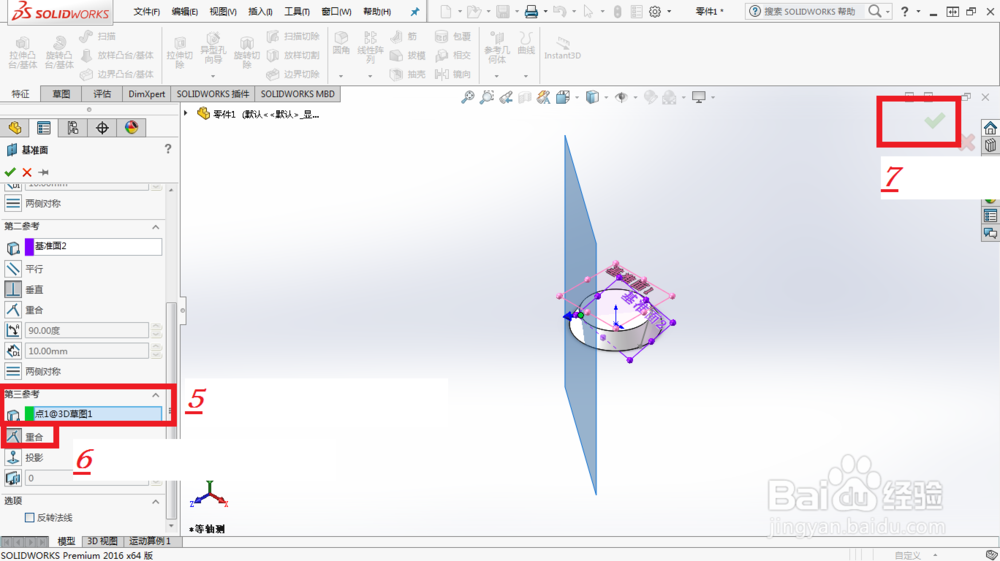Collapse the 选项 section
This screenshot has height=561, width=1000.
tap(156, 502)
